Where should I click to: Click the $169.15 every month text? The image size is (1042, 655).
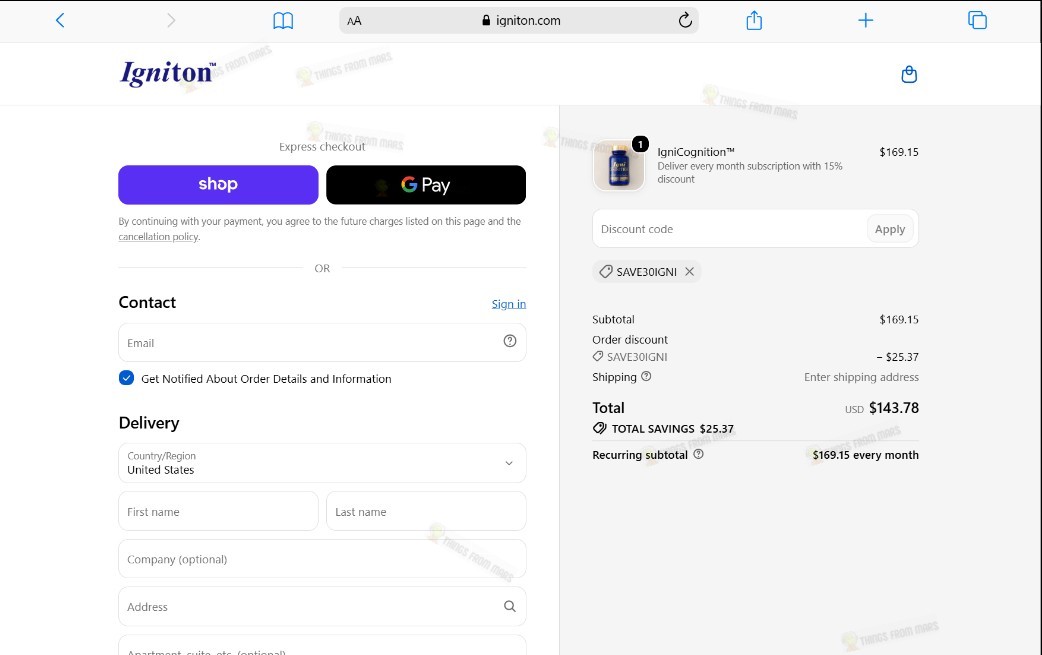pos(865,455)
